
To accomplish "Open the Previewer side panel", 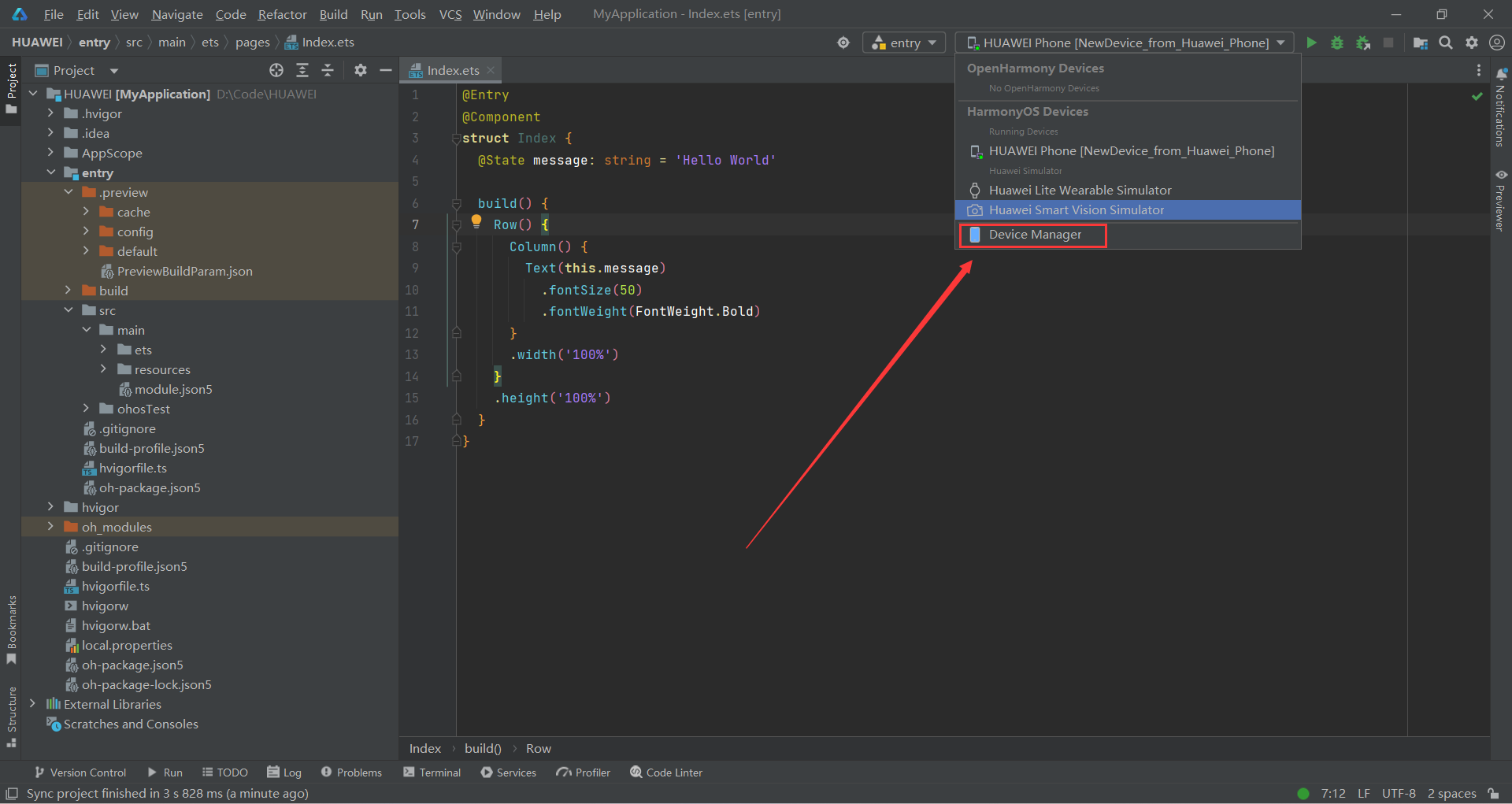I will [x=1501, y=200].
